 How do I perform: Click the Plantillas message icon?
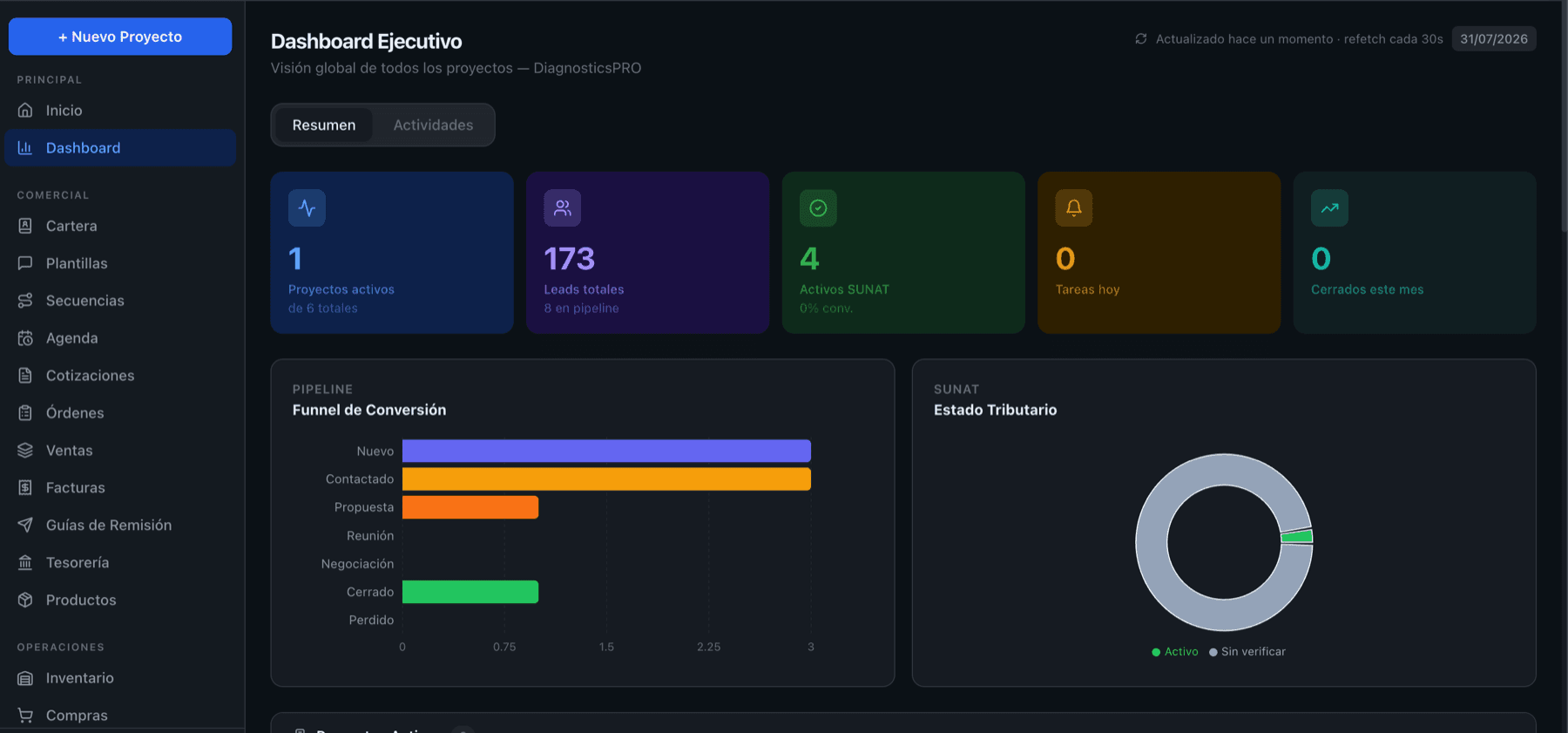[25, 263]
